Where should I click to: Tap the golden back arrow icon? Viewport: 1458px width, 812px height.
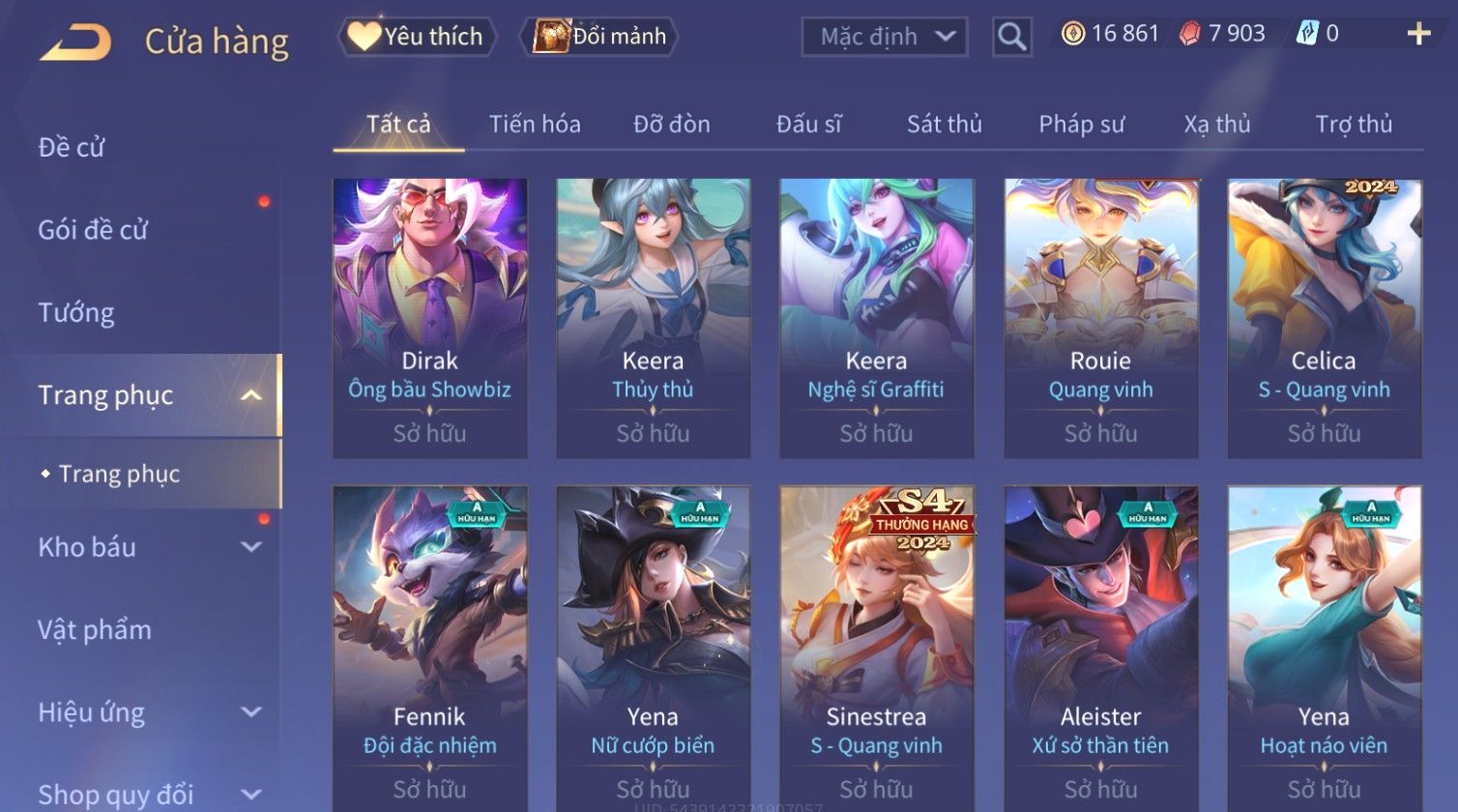click(75, 42)
